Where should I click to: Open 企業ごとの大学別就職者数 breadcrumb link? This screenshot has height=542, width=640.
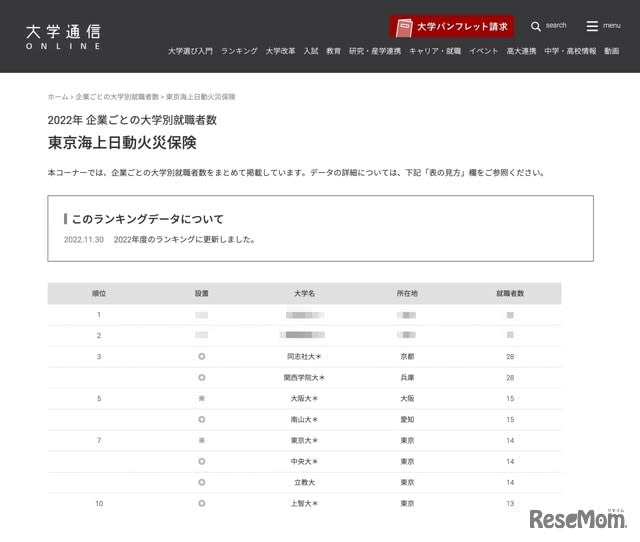coord(117,97)
